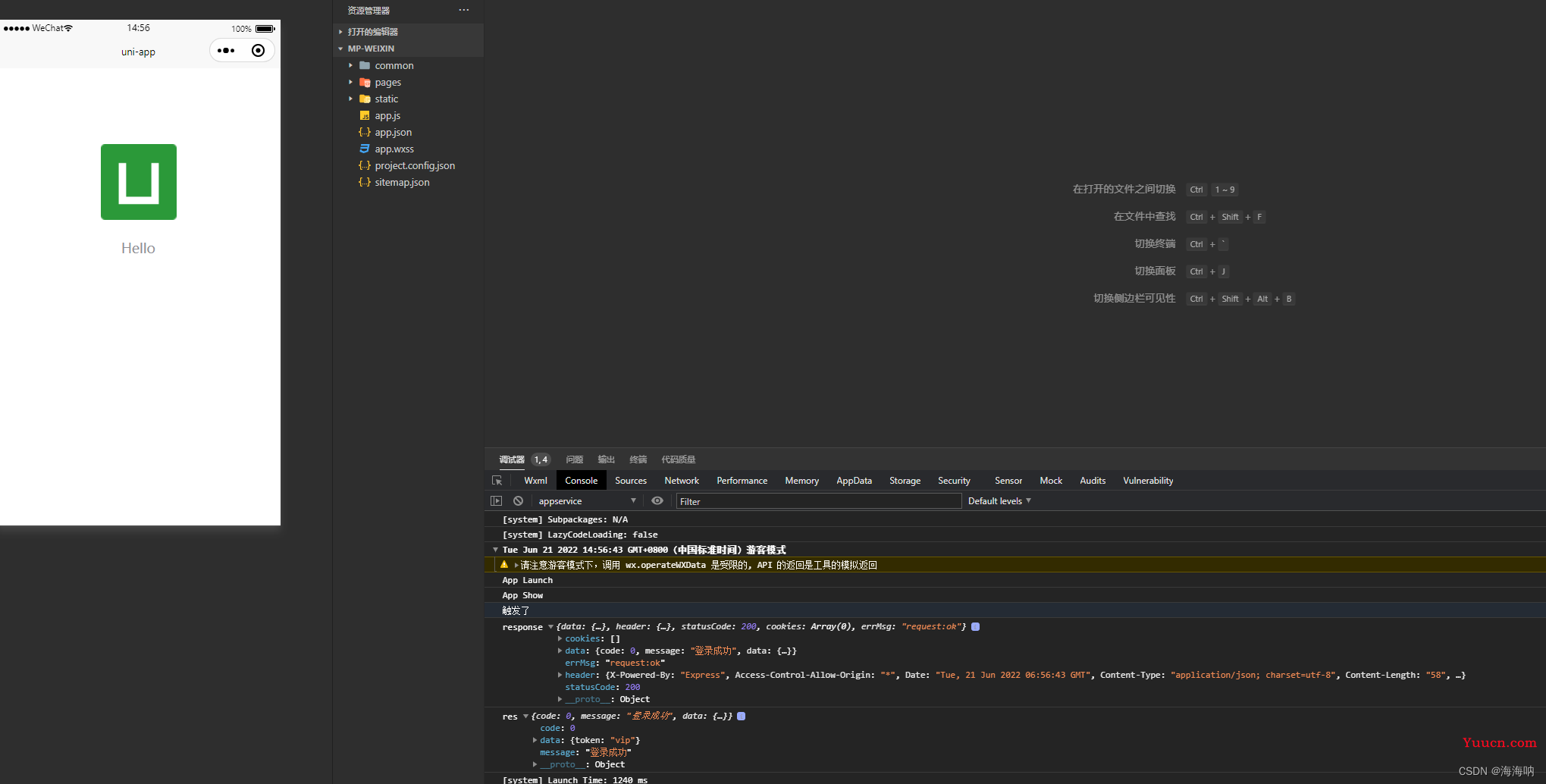The width and height of the screenshot is (1546, 784).
Task: Expand the data token vip entry
Action: 535,740
